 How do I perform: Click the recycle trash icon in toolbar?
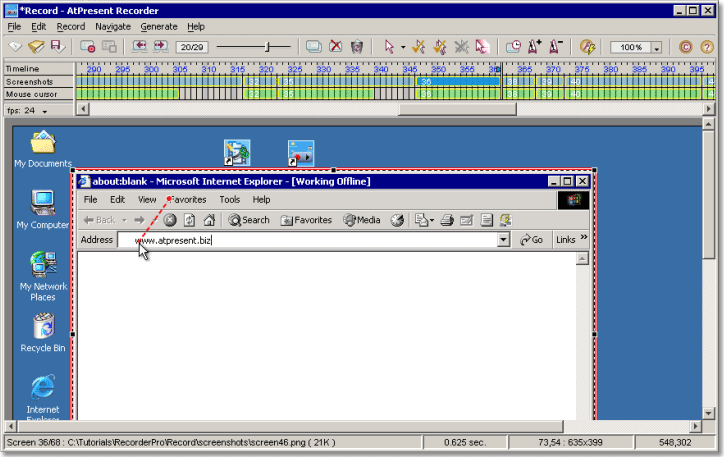pyautogui.click(x=357, y=47)
